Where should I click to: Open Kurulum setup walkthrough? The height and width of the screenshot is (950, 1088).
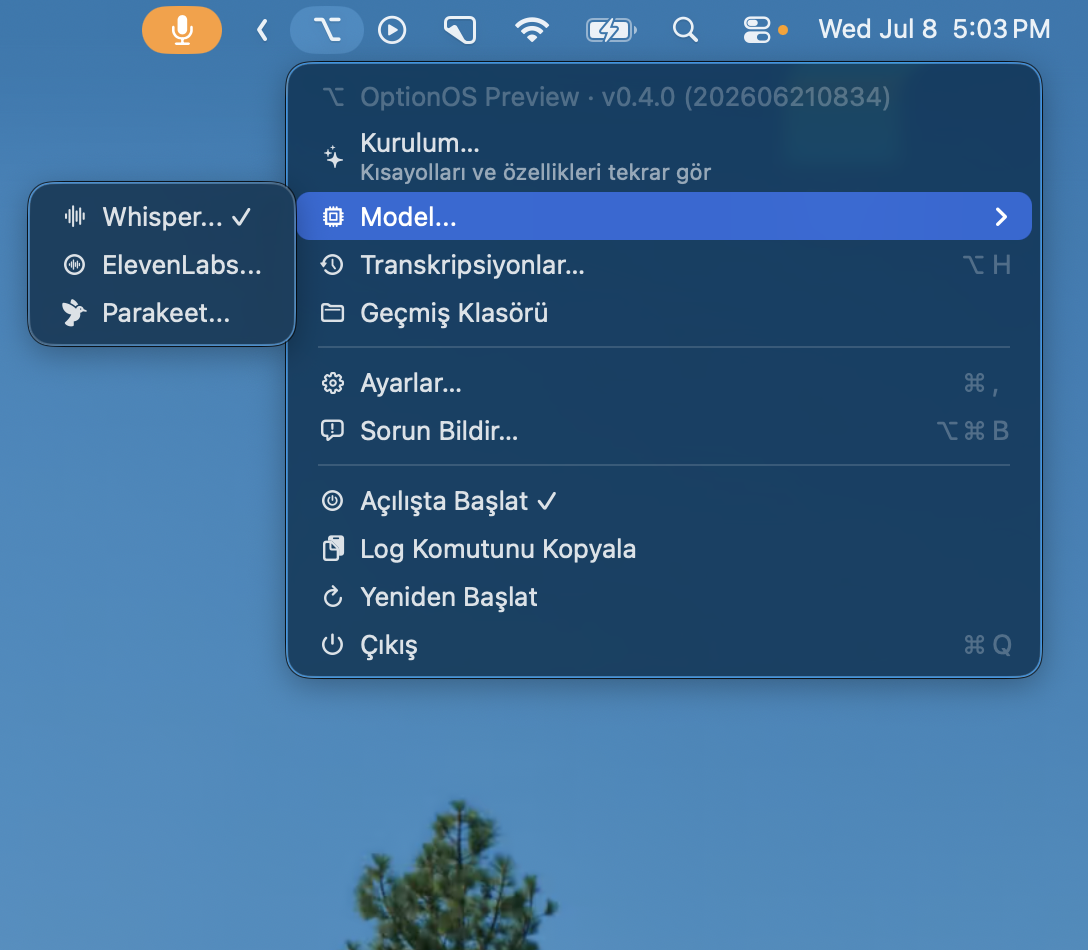coord(664,157)
